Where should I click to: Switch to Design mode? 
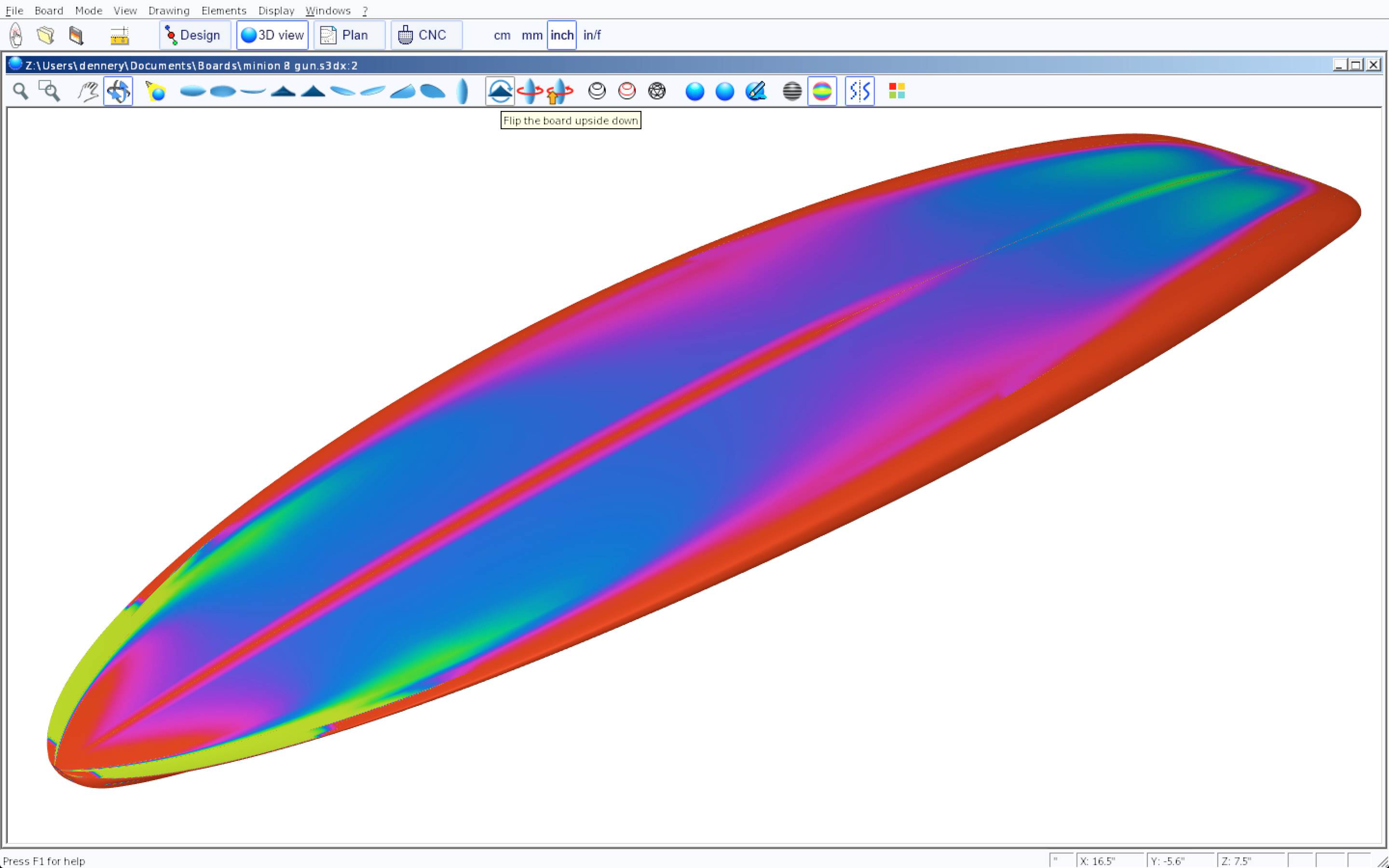[x=194, y=35]
